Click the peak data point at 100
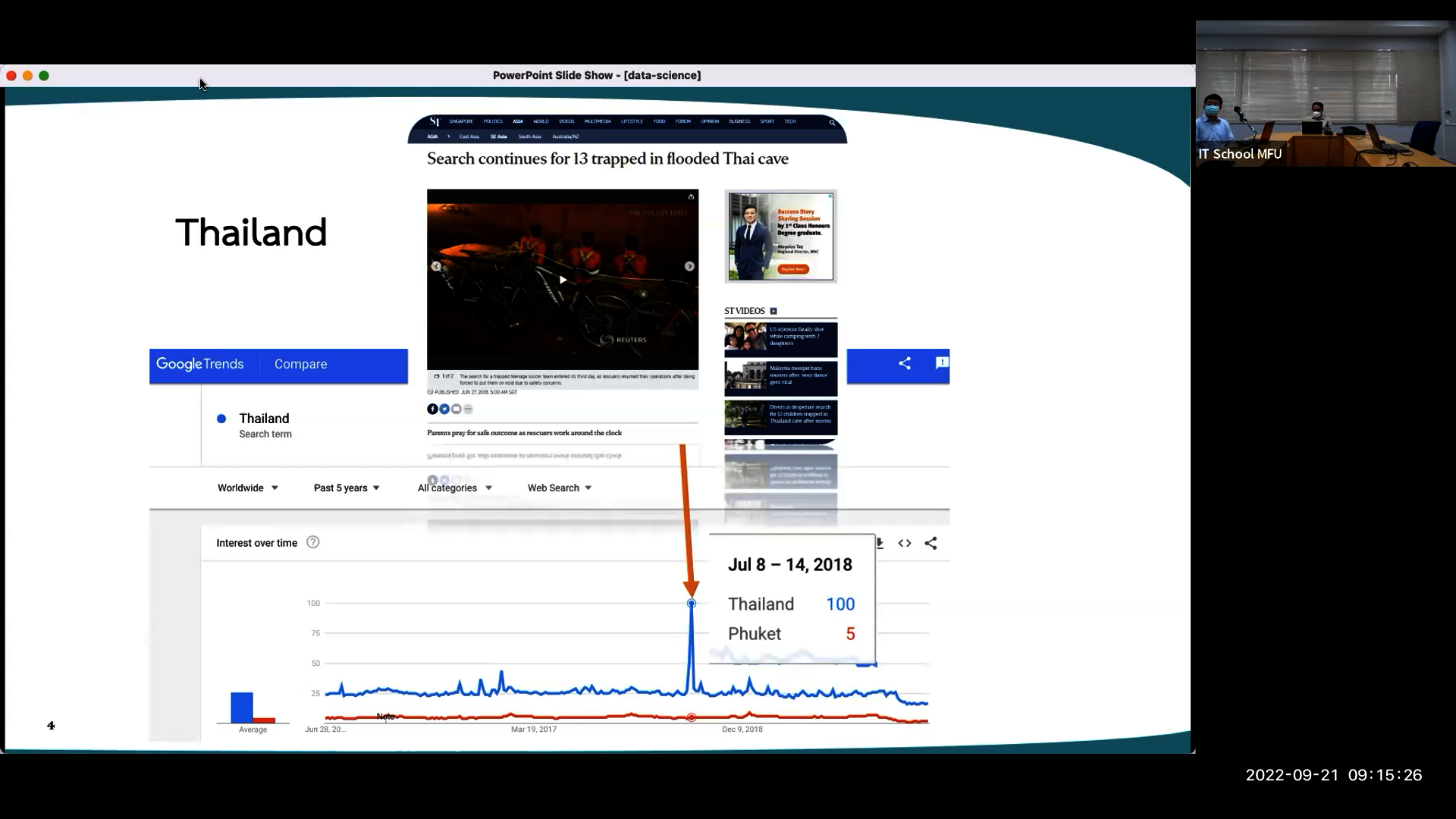 click(691, 604)
